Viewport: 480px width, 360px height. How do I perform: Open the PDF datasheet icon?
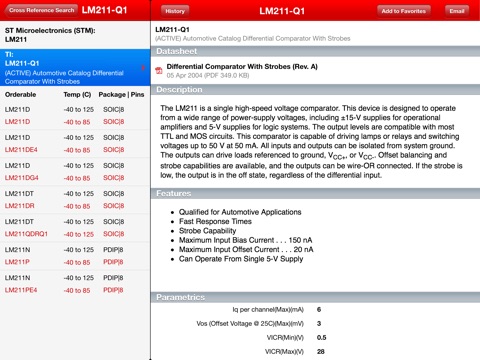coord(159,70)
